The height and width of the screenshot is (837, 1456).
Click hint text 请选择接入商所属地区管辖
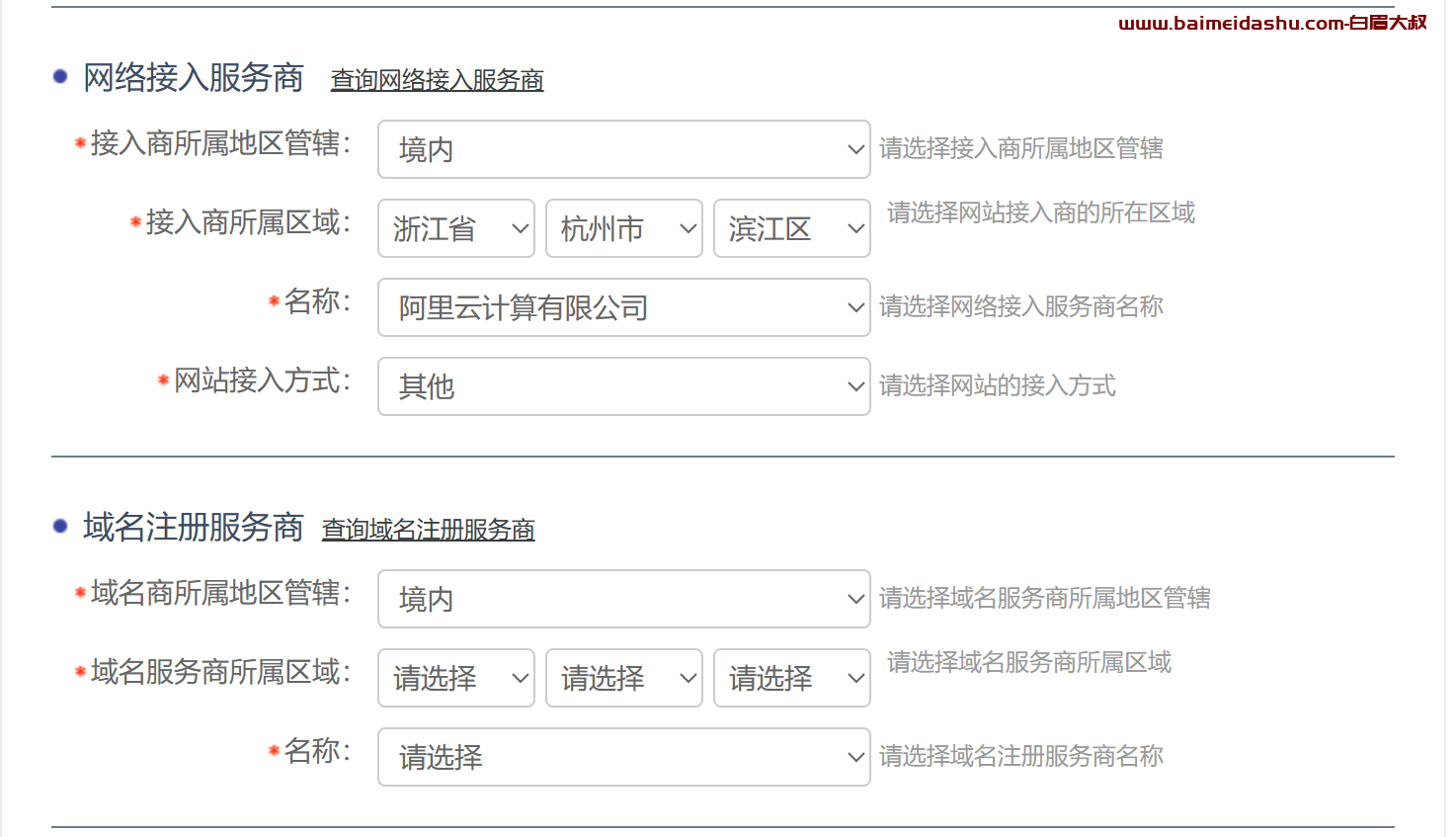pyautogui.click(x=1021, y=148)
